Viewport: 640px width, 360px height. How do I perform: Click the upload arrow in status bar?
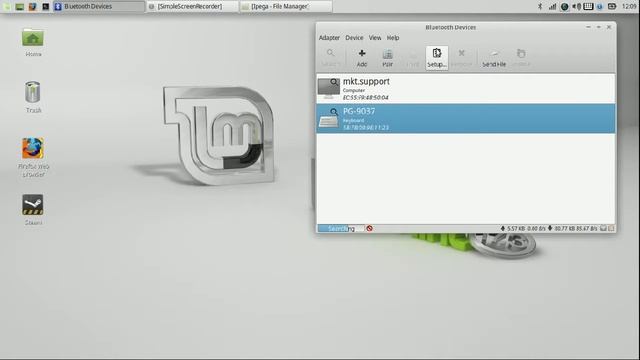tap(503, 229)
